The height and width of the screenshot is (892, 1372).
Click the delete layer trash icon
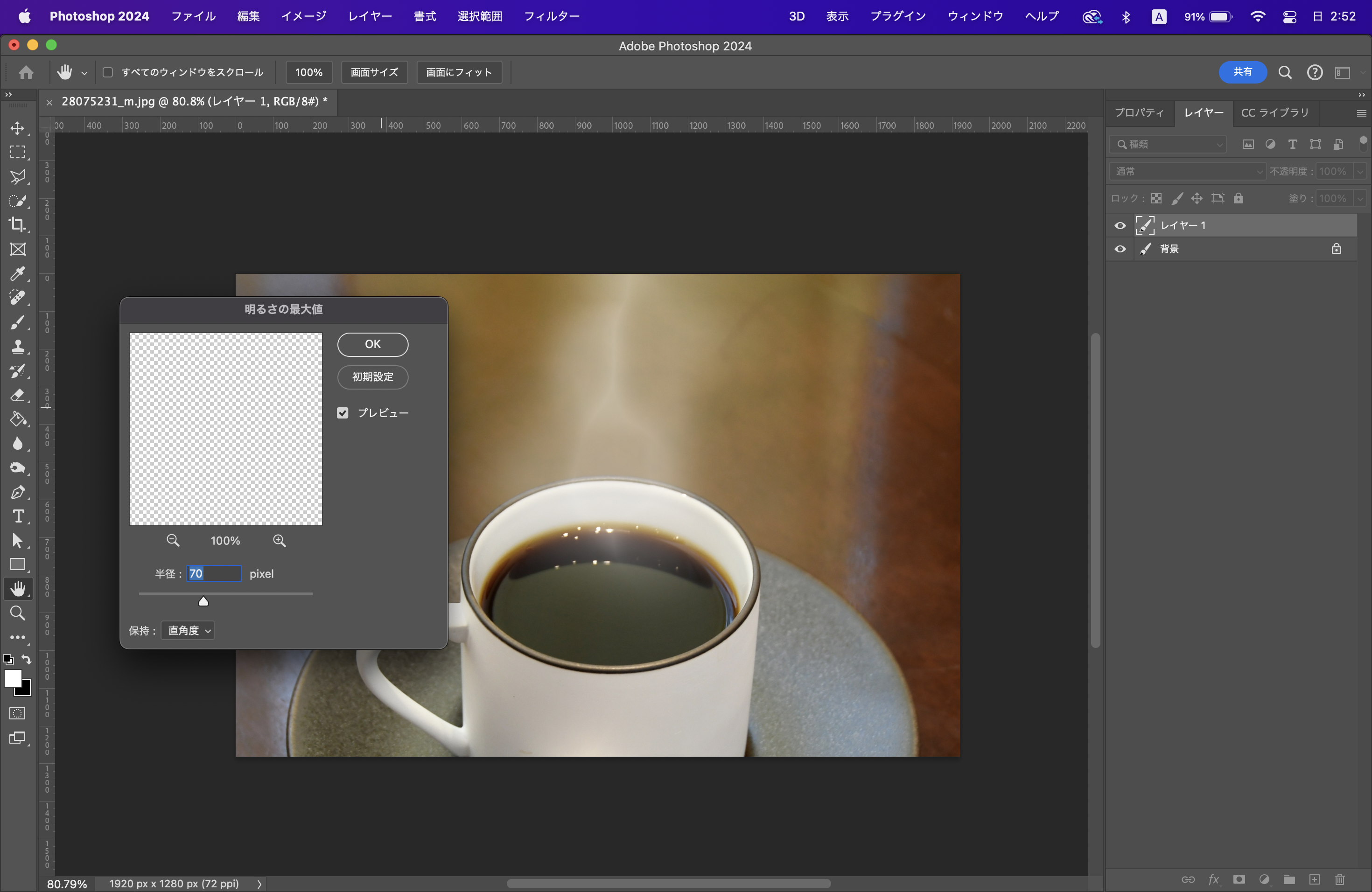point(1340,879)
